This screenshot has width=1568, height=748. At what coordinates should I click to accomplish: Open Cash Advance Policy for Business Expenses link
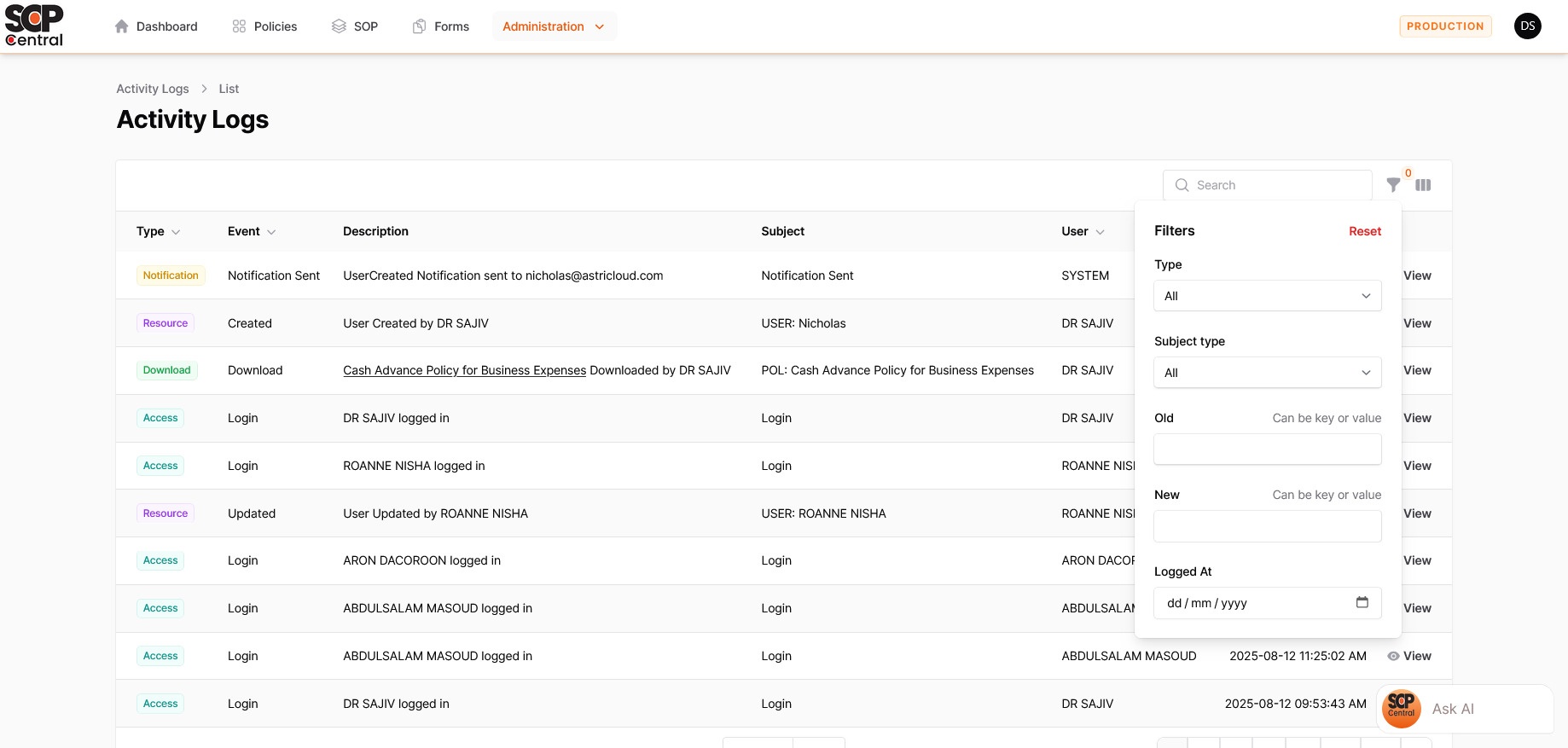click(x=464, y=370)
